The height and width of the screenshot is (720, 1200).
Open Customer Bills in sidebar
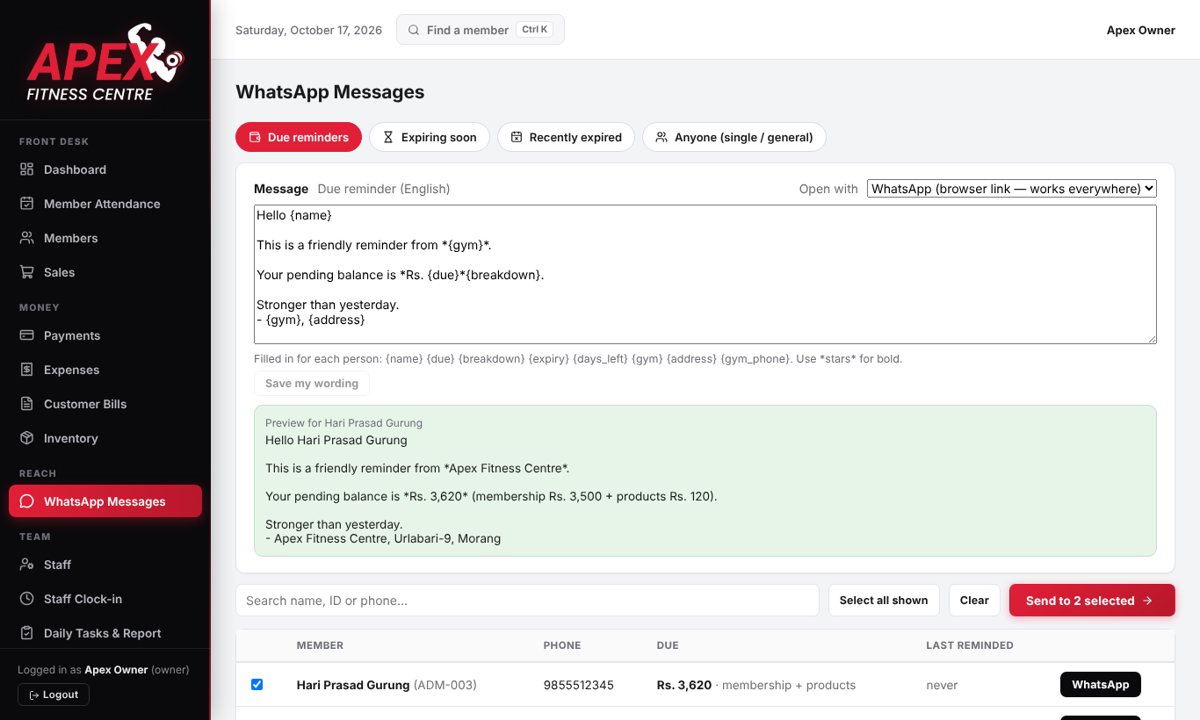(x=105, y=404)
